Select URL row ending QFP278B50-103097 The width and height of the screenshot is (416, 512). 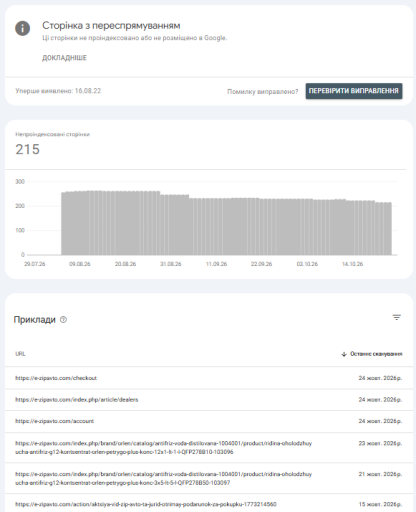coord(209,478)
